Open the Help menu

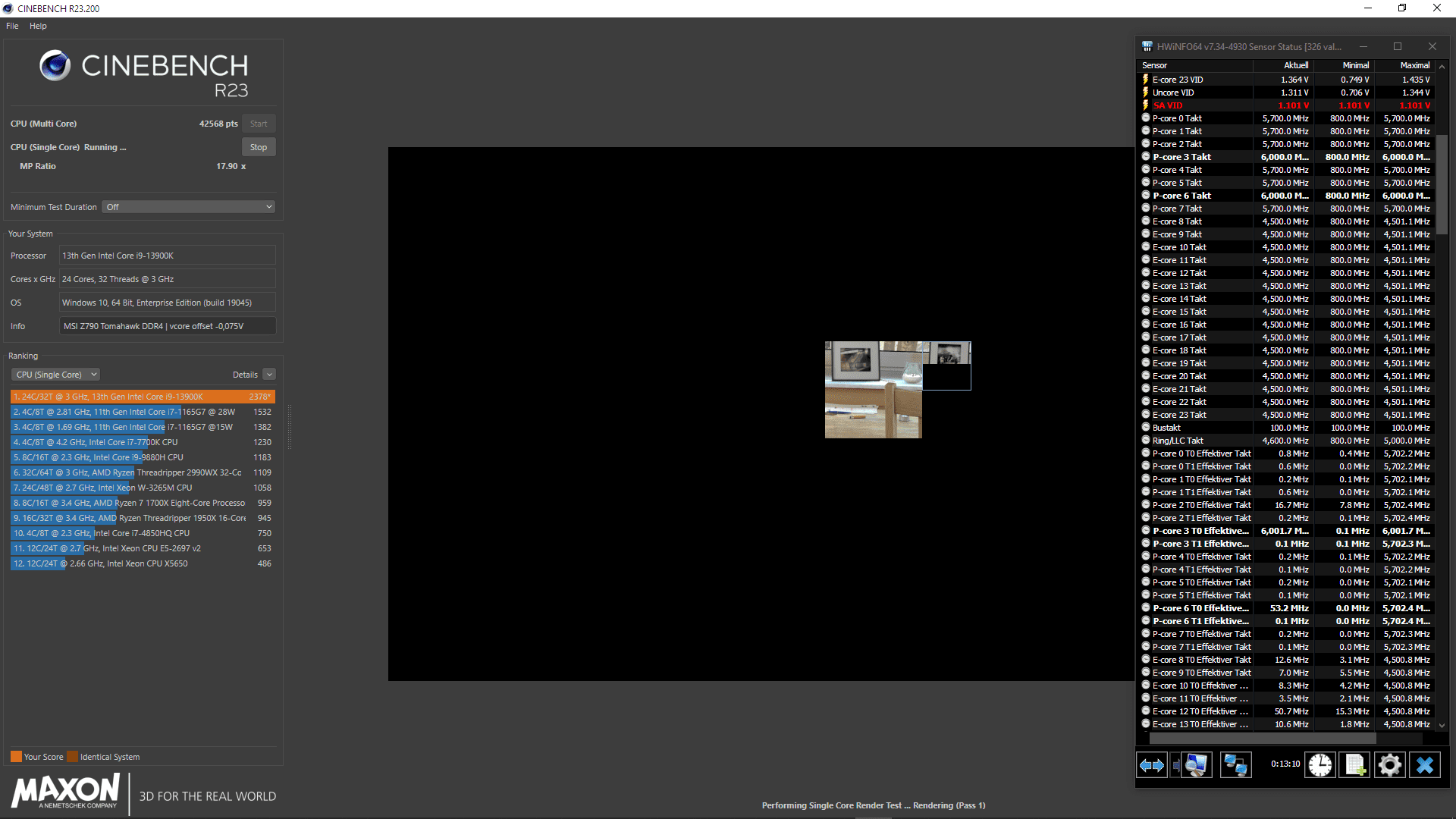pos(38,26)
